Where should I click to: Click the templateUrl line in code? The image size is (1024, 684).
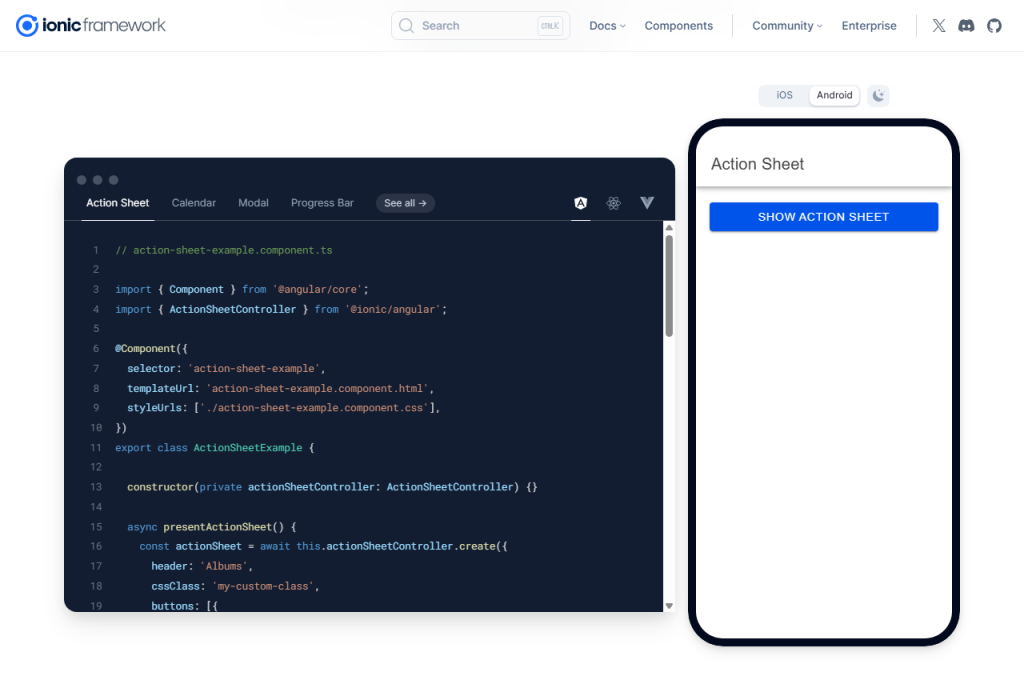pyautogui.click(x=280, y=388)
